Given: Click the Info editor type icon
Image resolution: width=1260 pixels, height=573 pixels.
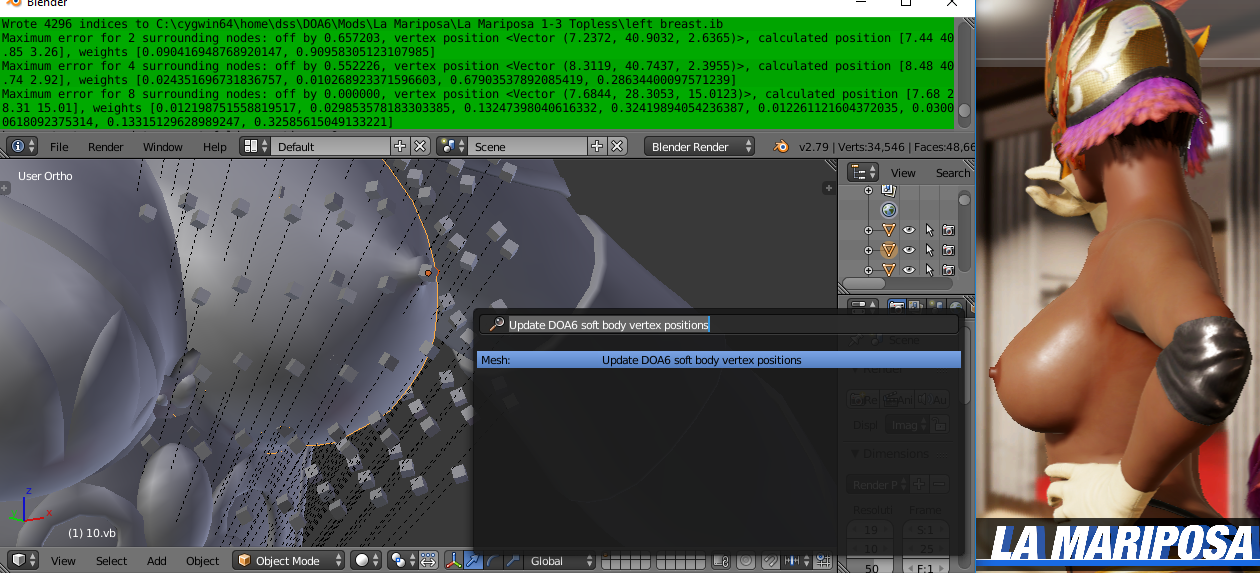Looking at the screenshot, I should (22, 146).
